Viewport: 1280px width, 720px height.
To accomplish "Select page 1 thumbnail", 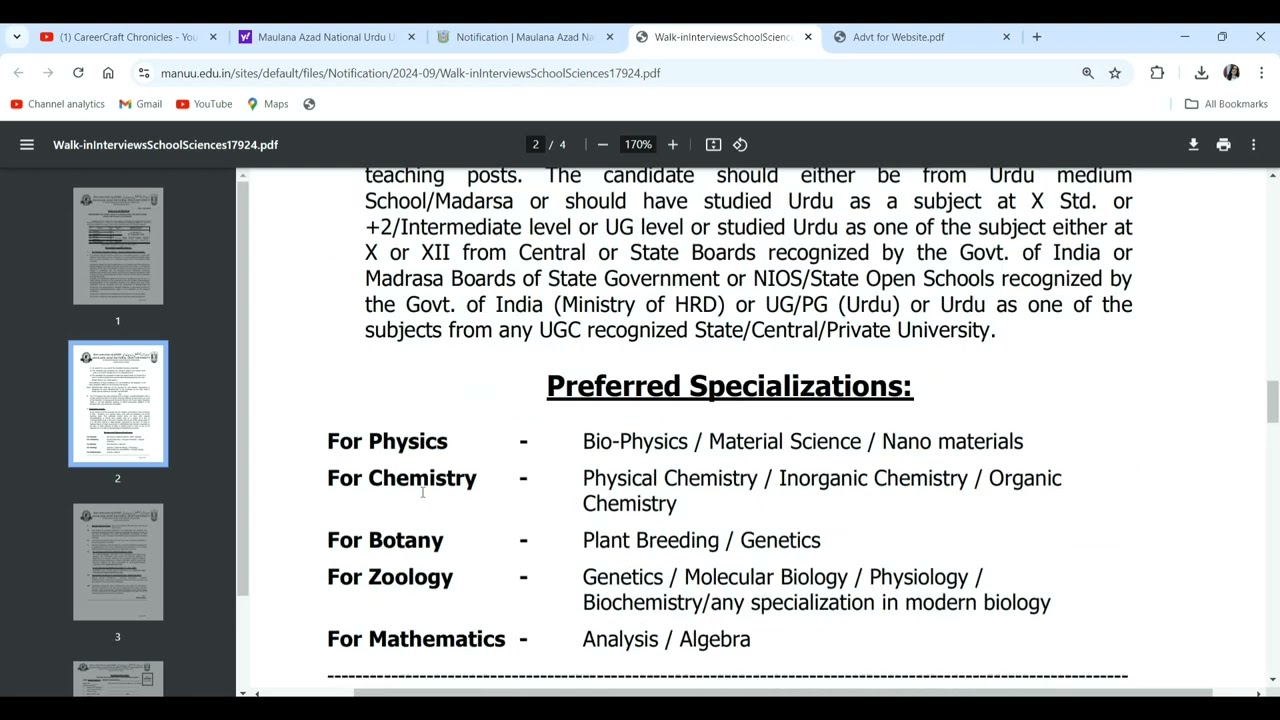I will click(118, 246).
